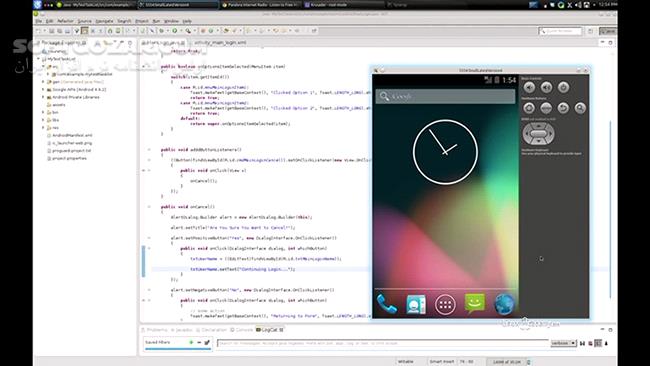
Task: Expand the libs folder
Action: [43, 120]
